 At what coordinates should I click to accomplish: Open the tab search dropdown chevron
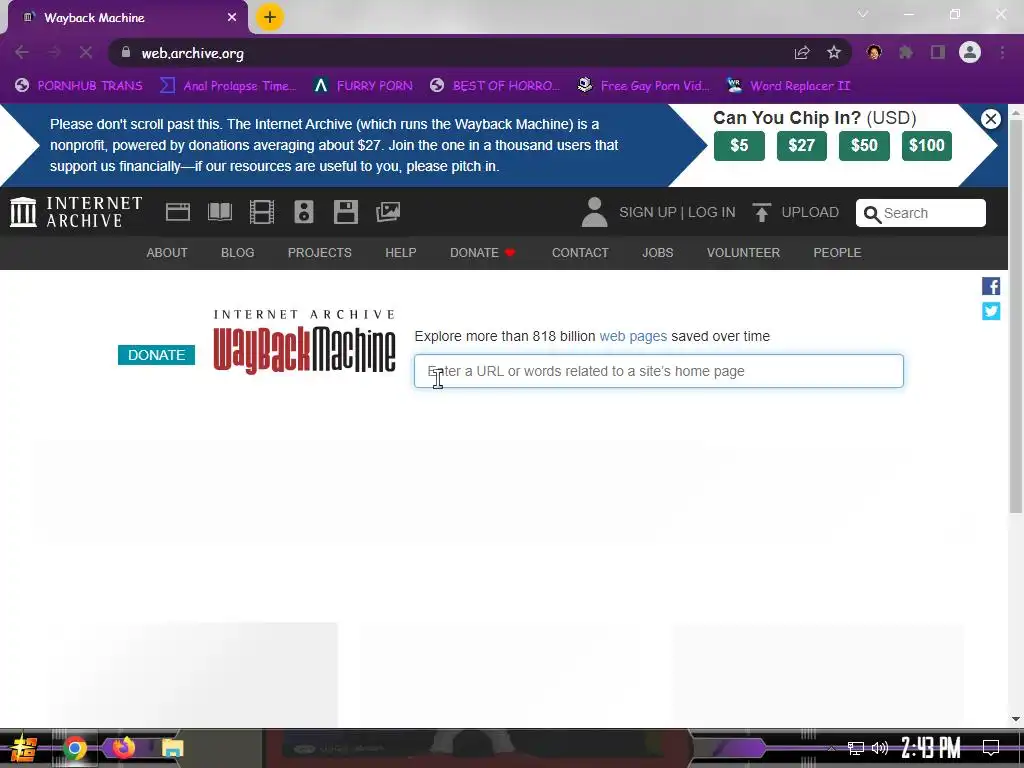pos(863,14)
